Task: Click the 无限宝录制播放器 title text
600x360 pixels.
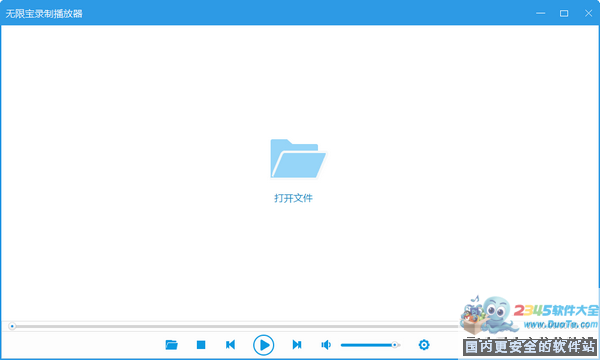Action: click(44, 14)
